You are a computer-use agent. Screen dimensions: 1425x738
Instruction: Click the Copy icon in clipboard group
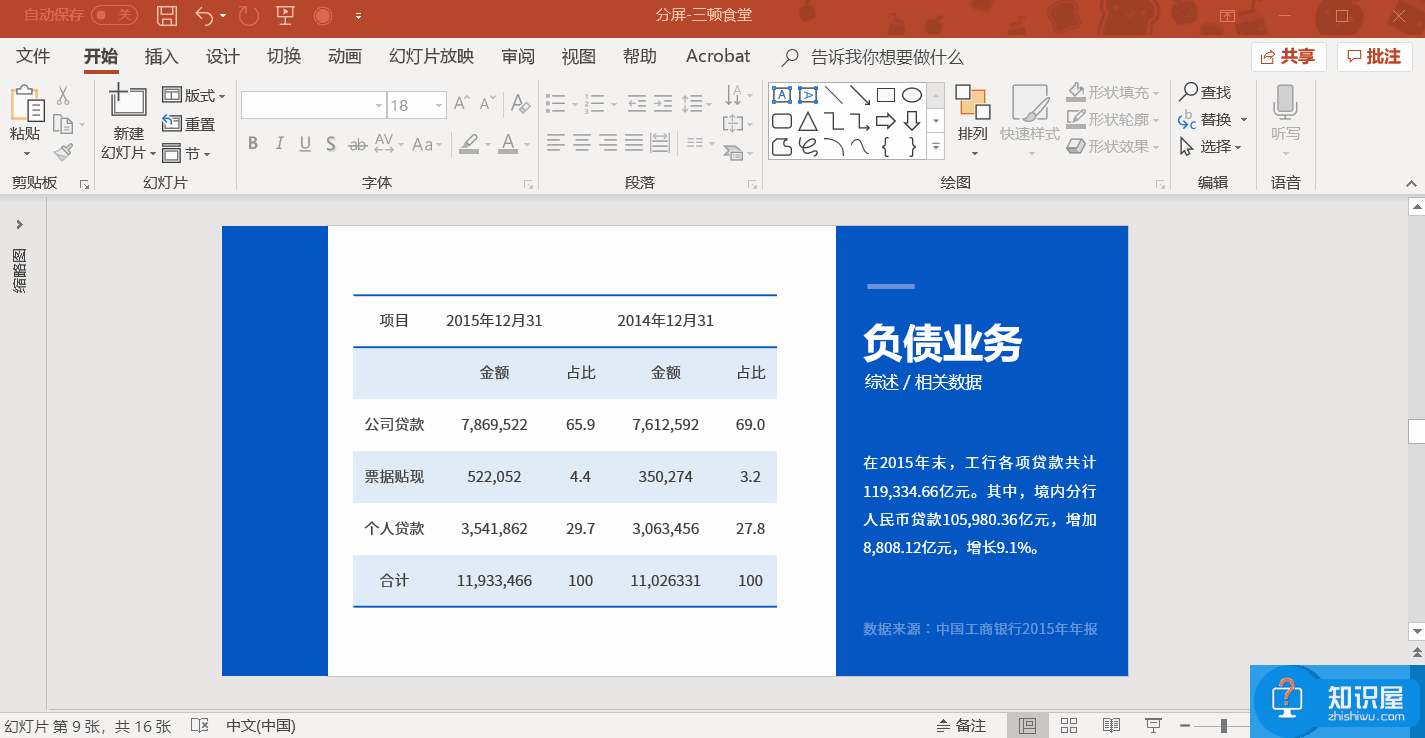(63, 124)
